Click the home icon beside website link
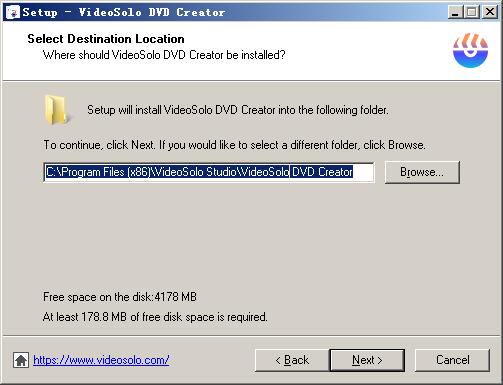 coord(21,360)
